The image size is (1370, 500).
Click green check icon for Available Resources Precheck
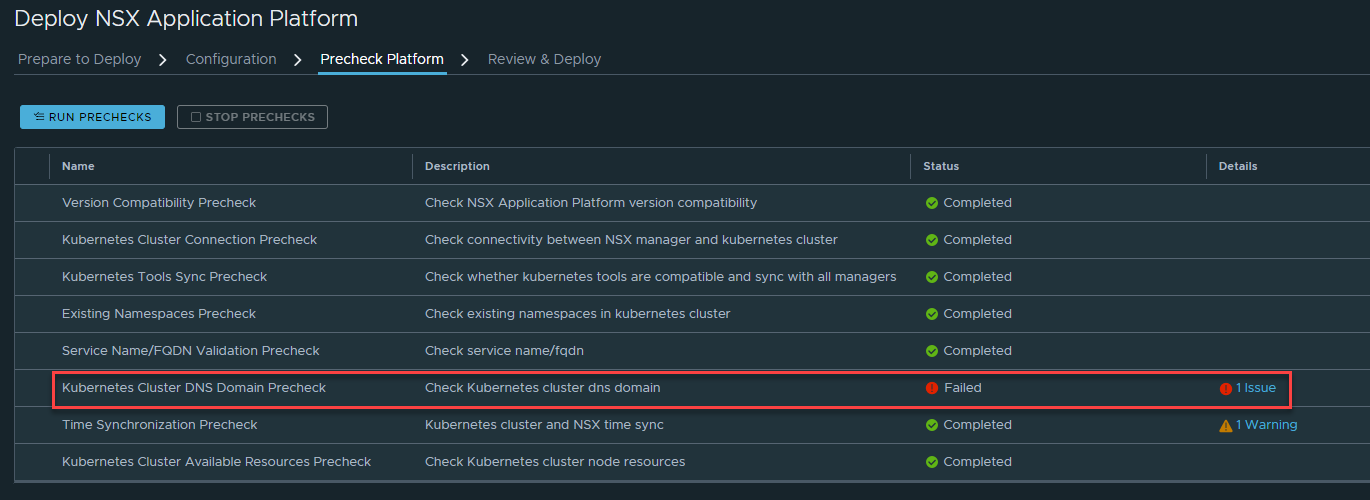coord(932,462)
